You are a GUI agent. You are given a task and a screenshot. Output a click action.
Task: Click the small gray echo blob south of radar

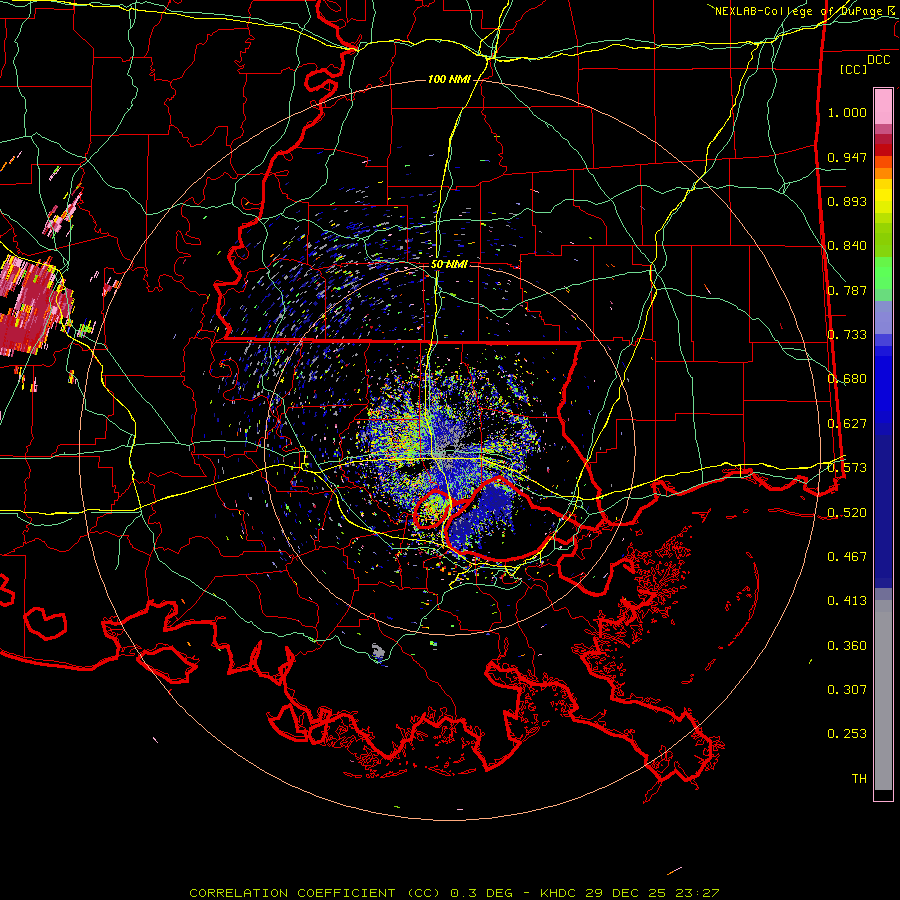coord(377,651)
